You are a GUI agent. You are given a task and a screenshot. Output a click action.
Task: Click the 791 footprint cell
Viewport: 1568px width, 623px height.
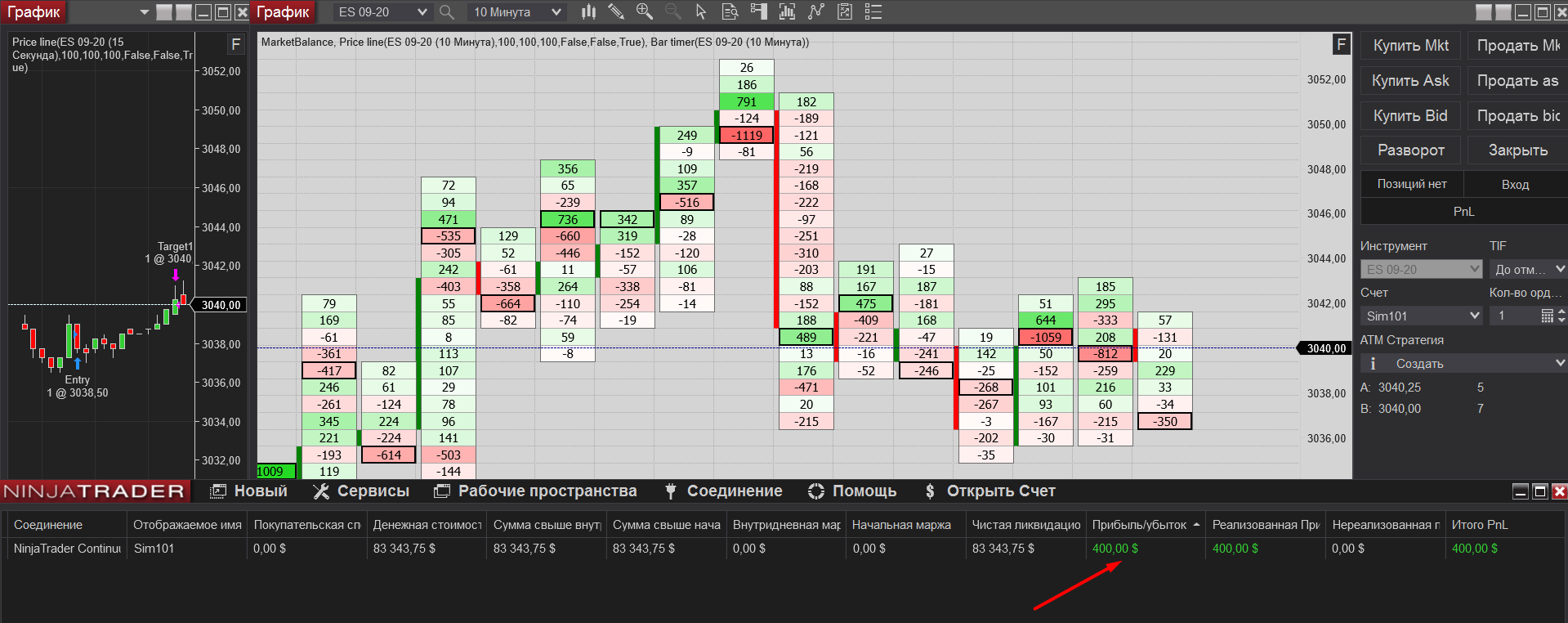(747, 102)
